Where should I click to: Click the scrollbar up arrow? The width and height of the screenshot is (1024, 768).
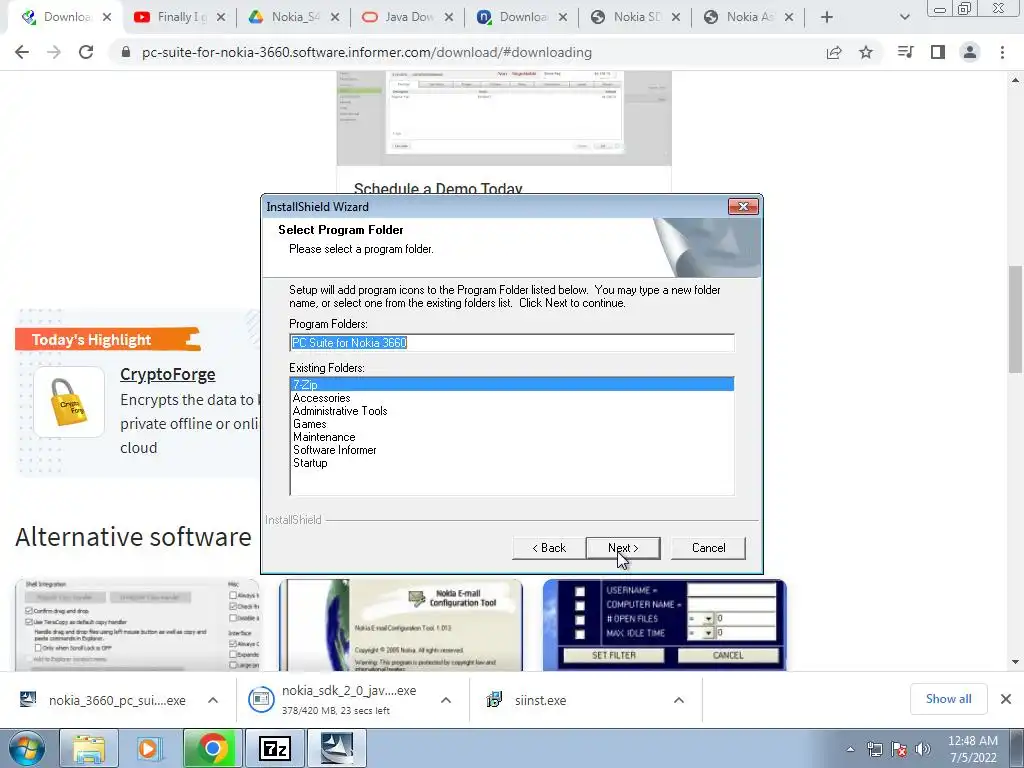tap(1016, 80)
